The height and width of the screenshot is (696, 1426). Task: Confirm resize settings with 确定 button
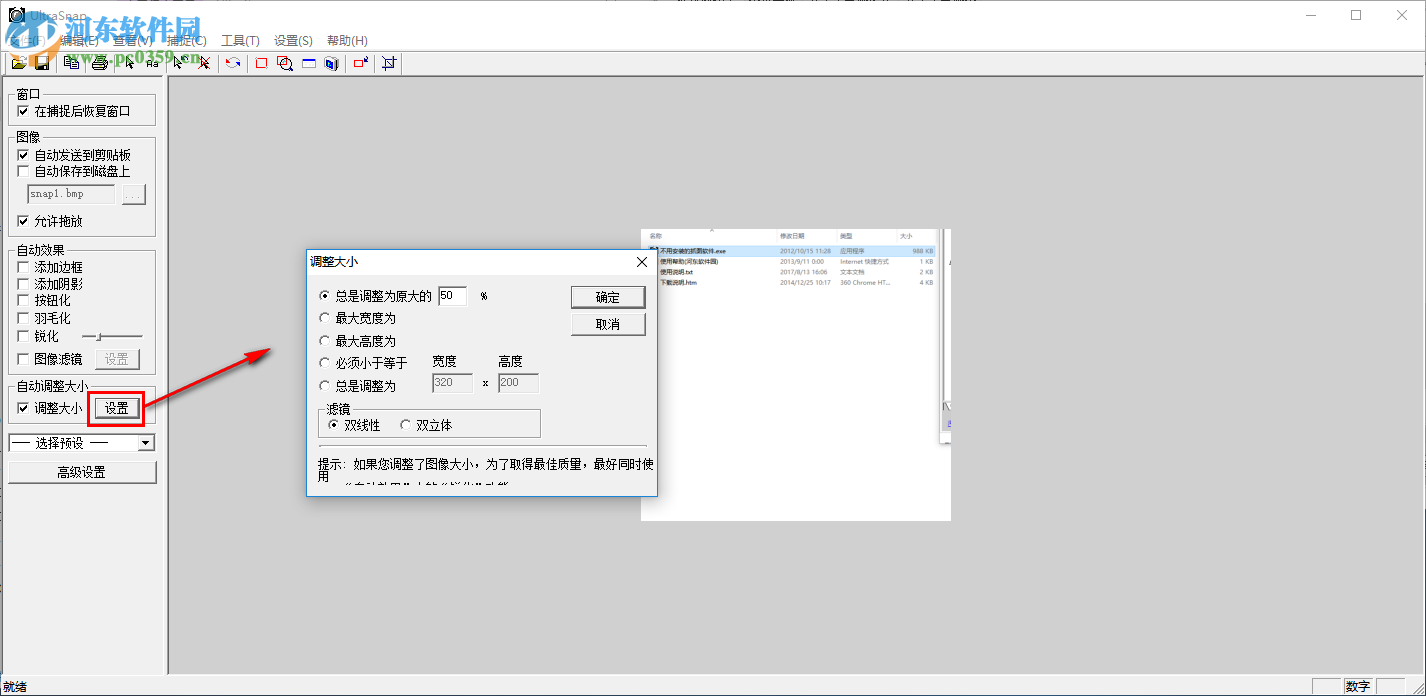(608, 296)
